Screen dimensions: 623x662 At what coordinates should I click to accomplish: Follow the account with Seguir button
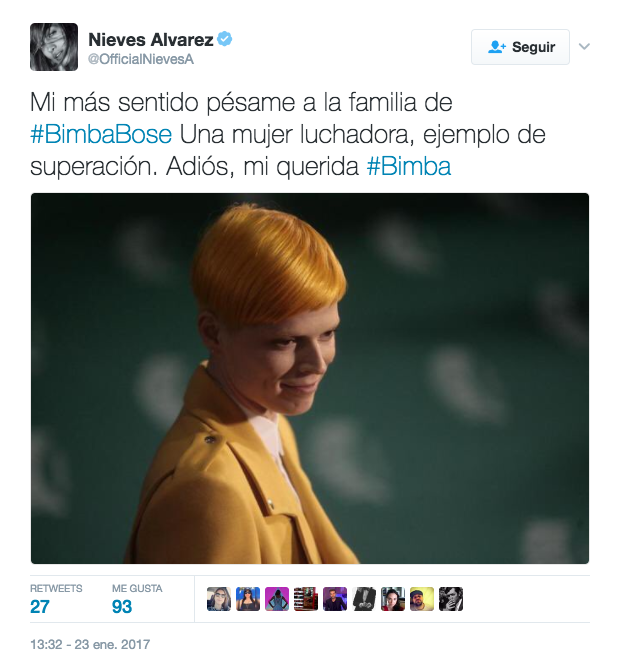(x=520, y=47)
